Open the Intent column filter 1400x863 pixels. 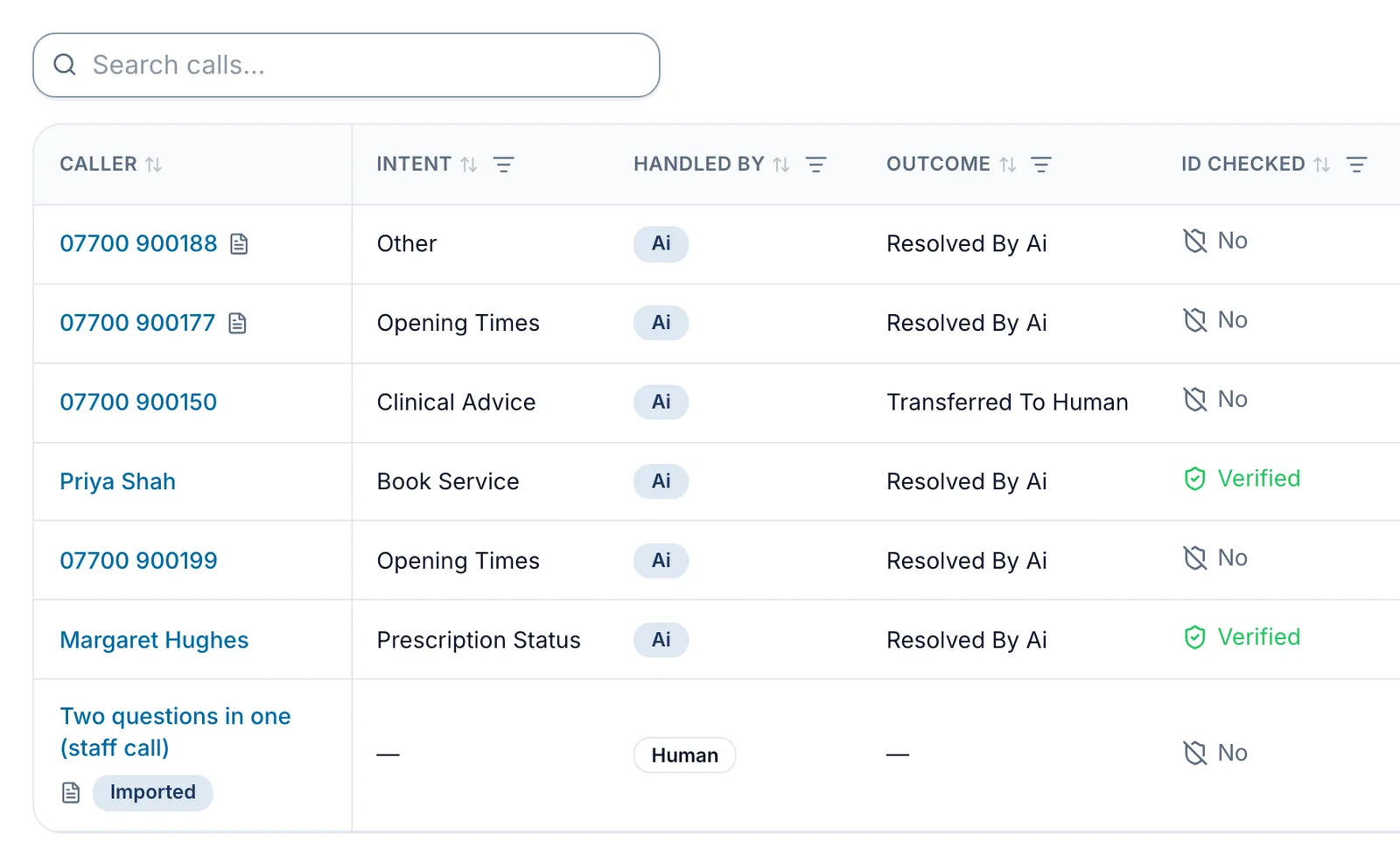tap(503, 165)
